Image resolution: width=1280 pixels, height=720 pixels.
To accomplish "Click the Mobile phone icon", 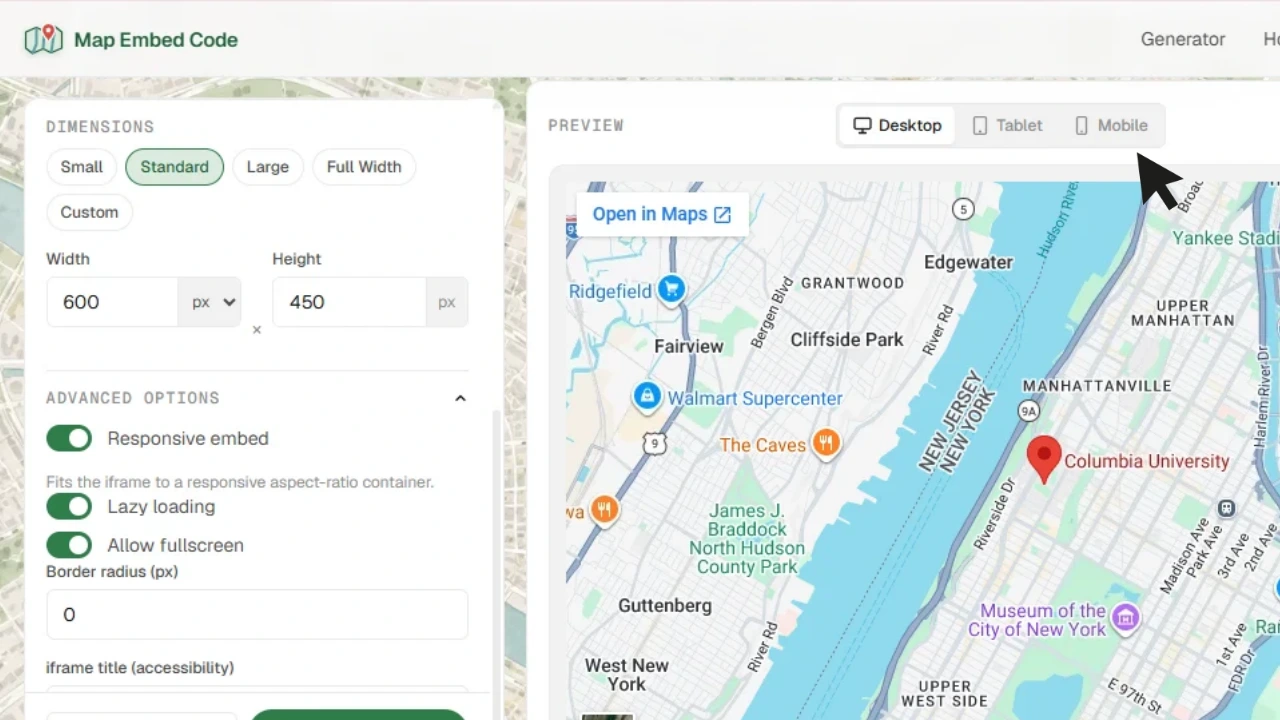I will tap(1081, 125).
